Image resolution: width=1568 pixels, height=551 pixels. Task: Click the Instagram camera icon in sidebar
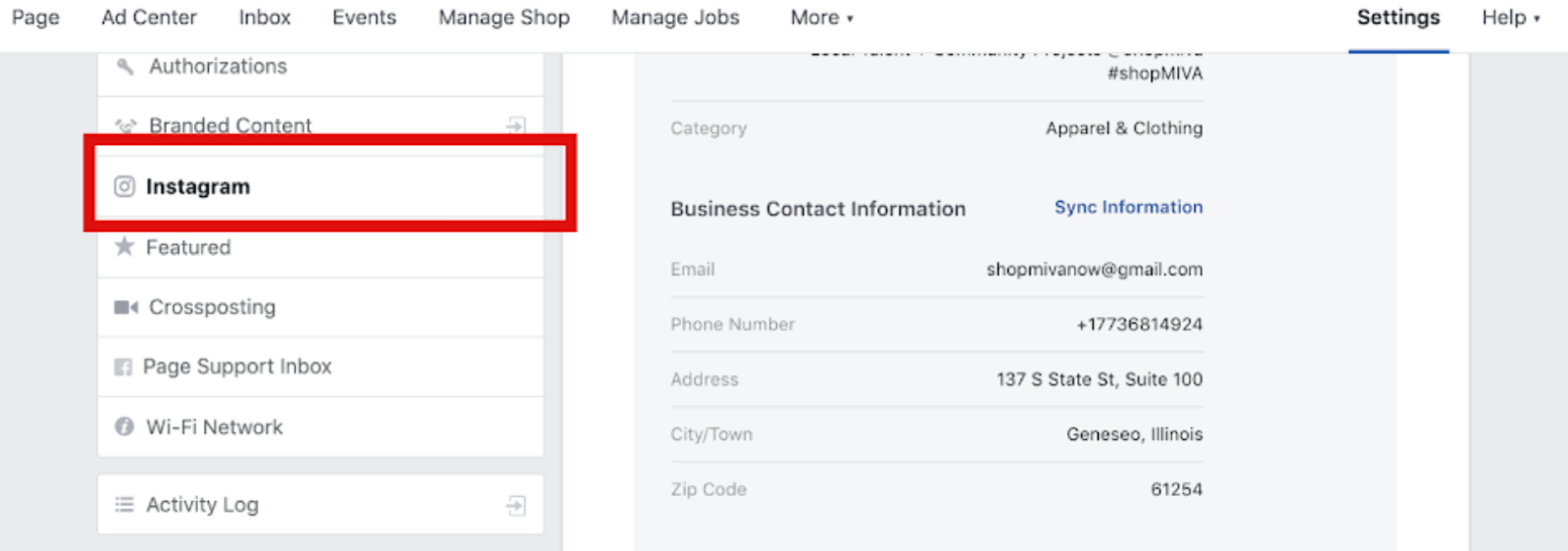(x=124, y=186)
